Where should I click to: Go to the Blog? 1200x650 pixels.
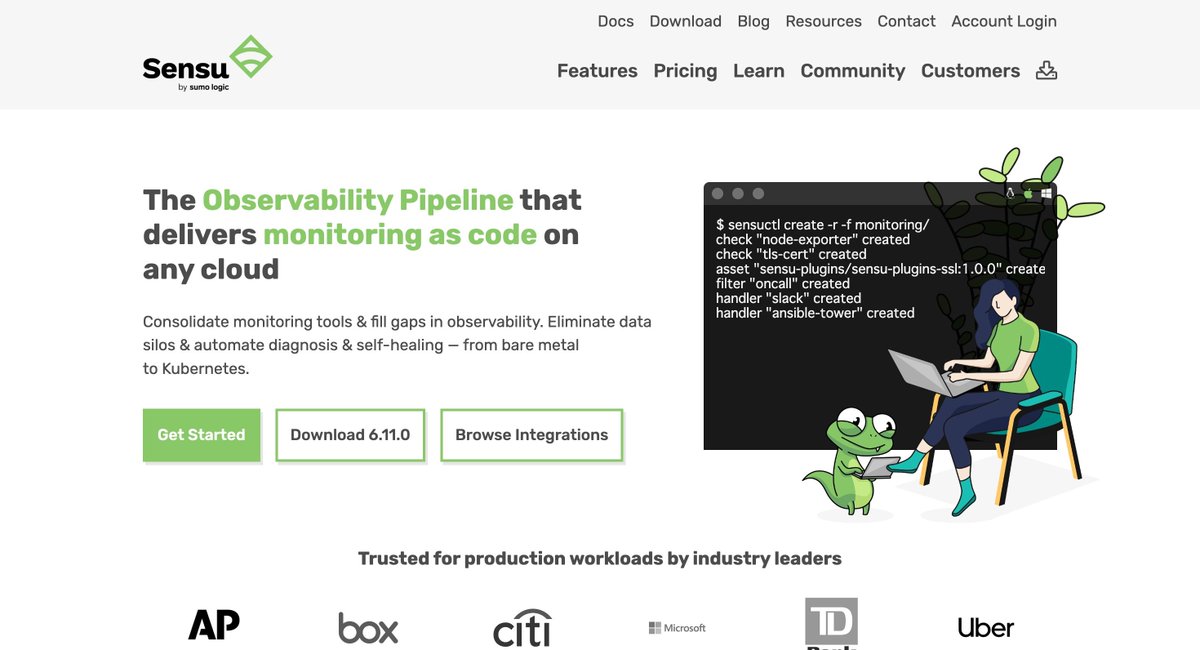point(754,21)
